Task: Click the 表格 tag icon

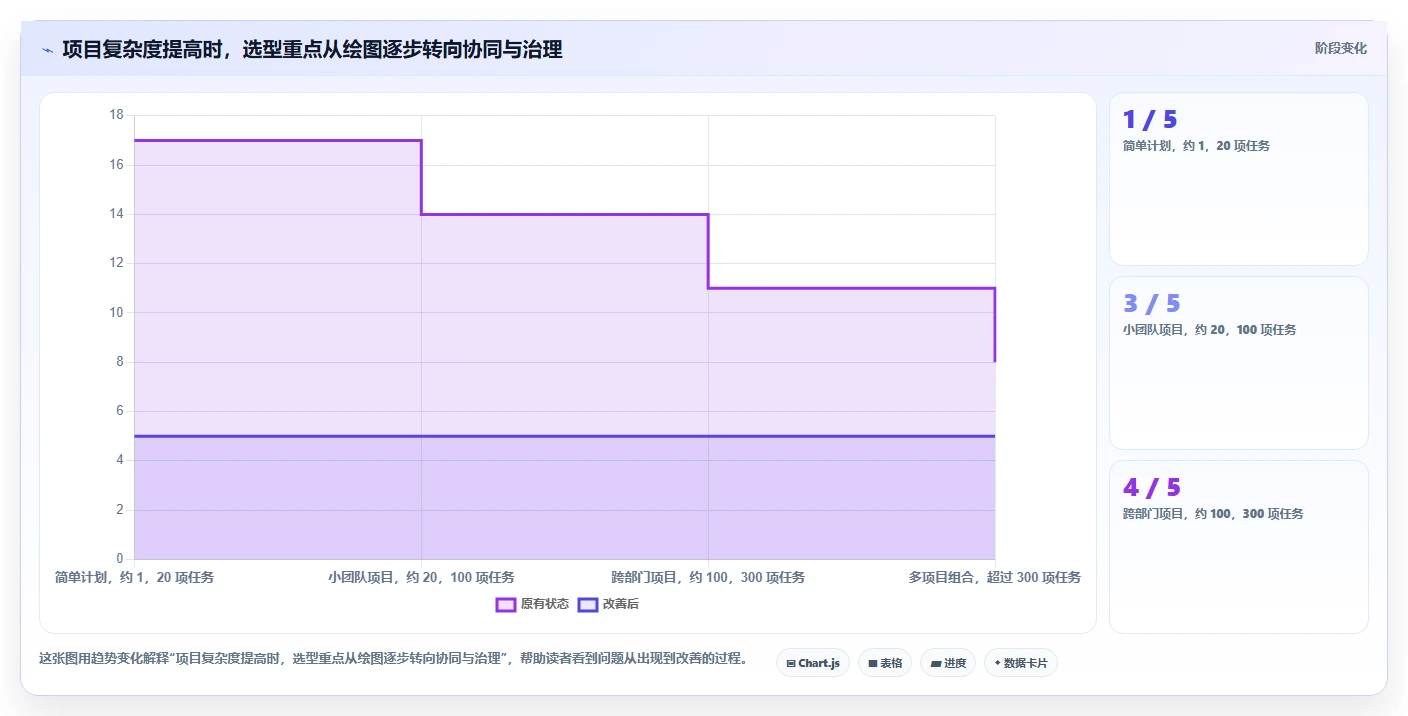Action: click(873, 663)
